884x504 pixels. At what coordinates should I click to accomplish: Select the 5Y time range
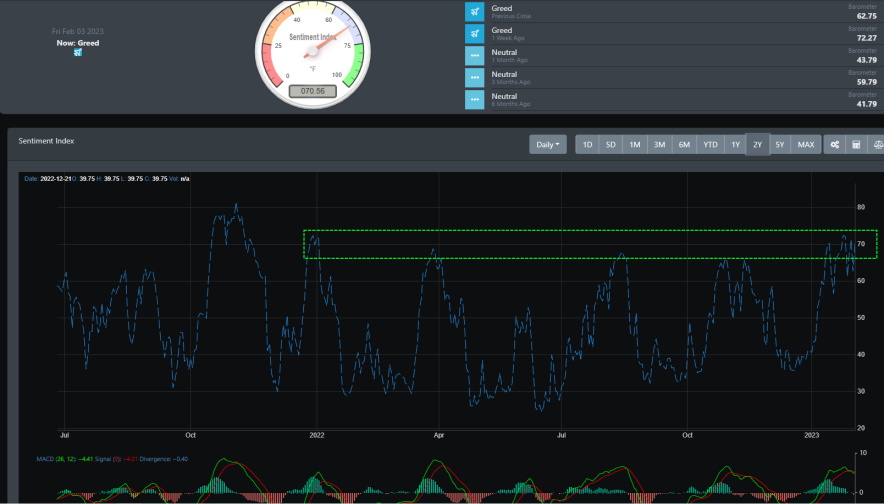(x=780, y=144)
